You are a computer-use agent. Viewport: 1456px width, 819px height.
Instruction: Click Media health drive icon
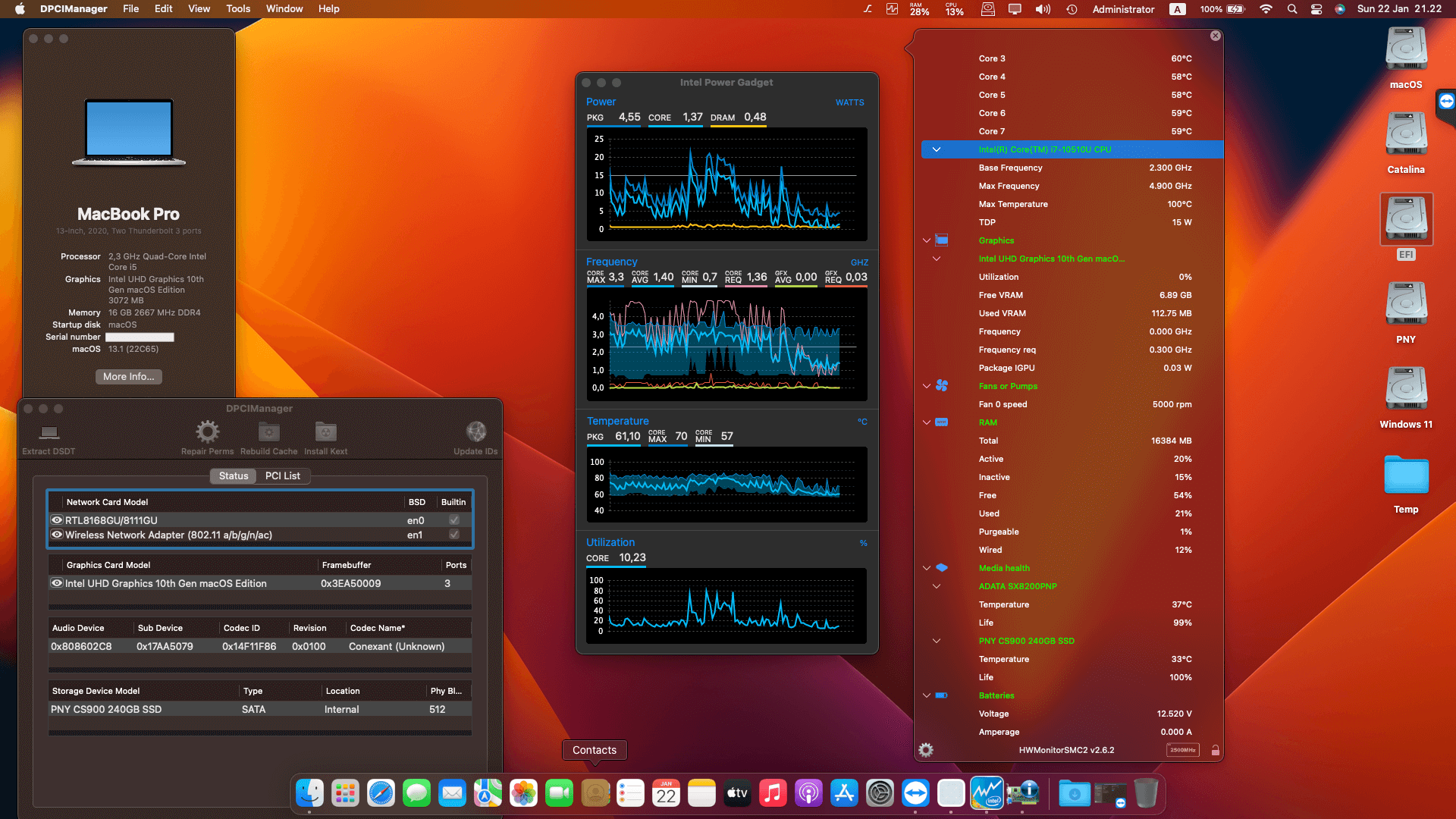tap(942, 568)
